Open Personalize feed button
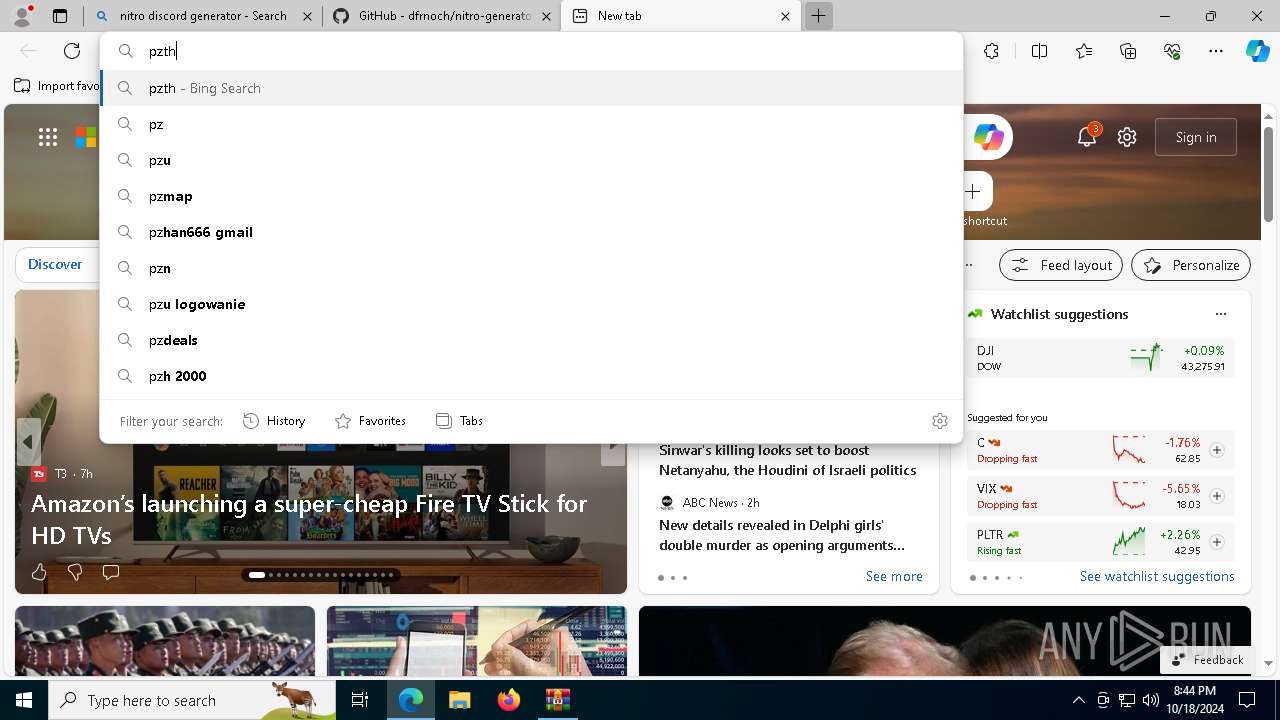Screen dimensions: 1280x720 pyautogui.click(x=1191, y=265)
